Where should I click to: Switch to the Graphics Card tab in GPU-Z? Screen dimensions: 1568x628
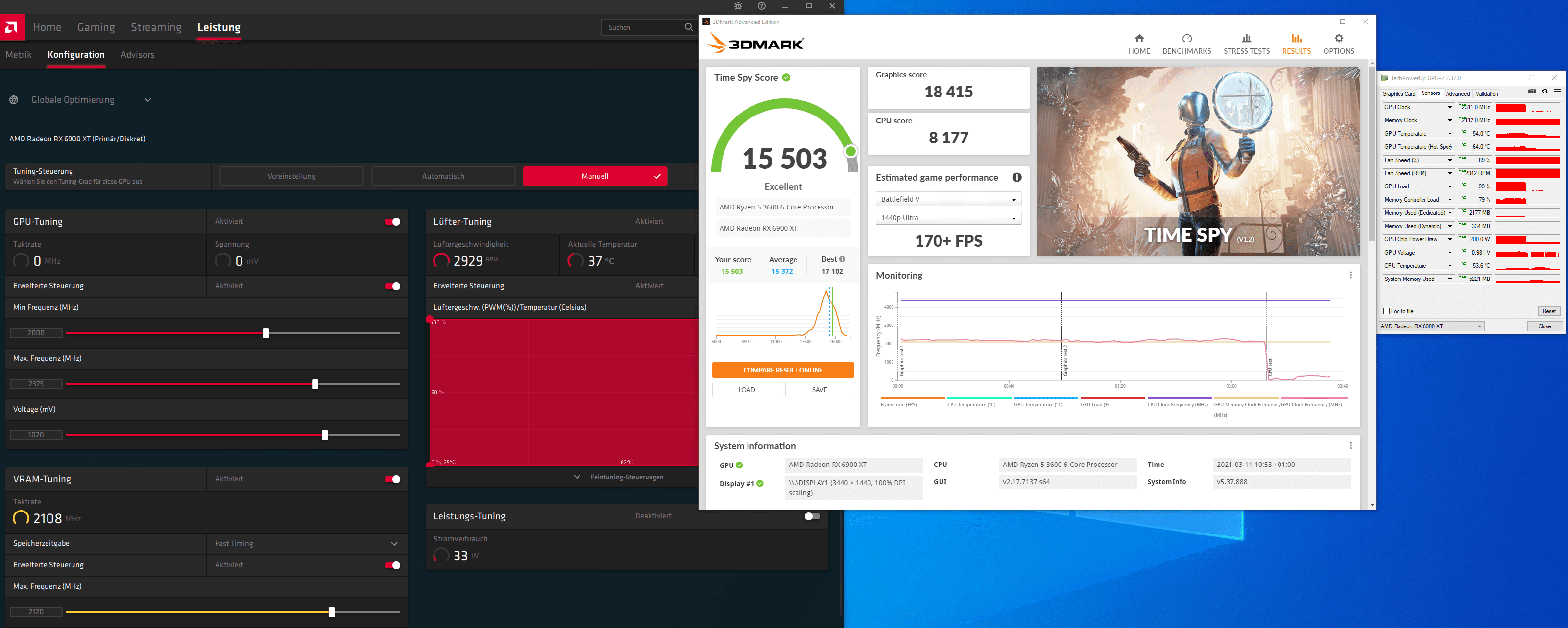pyautogui.click(x=1398, y=93)
